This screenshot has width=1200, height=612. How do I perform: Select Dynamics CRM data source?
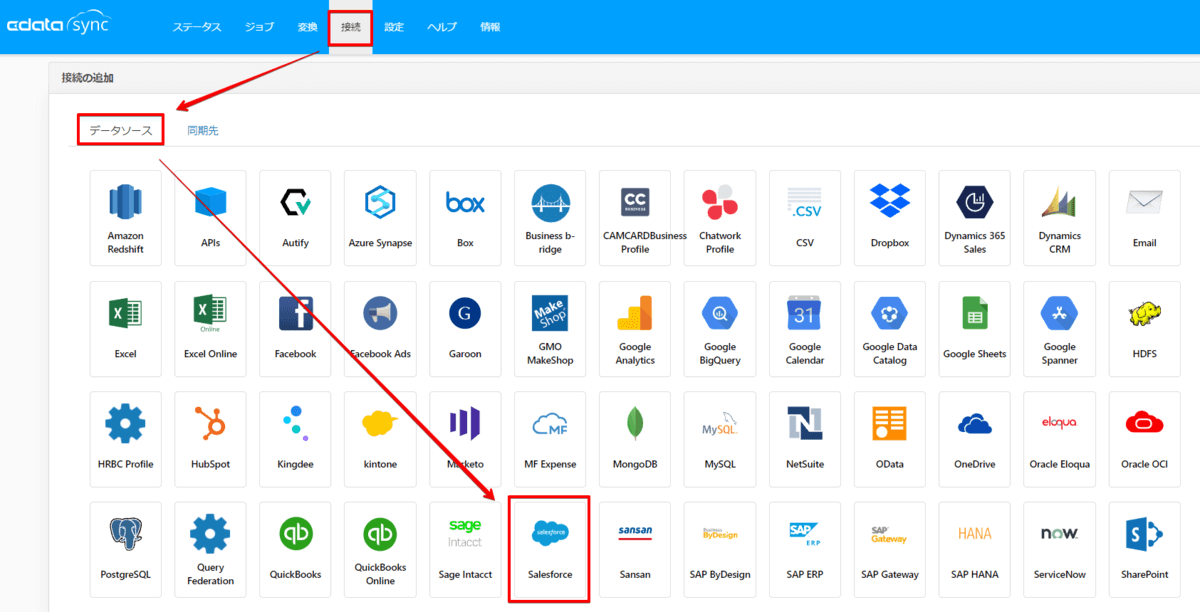1061,218
